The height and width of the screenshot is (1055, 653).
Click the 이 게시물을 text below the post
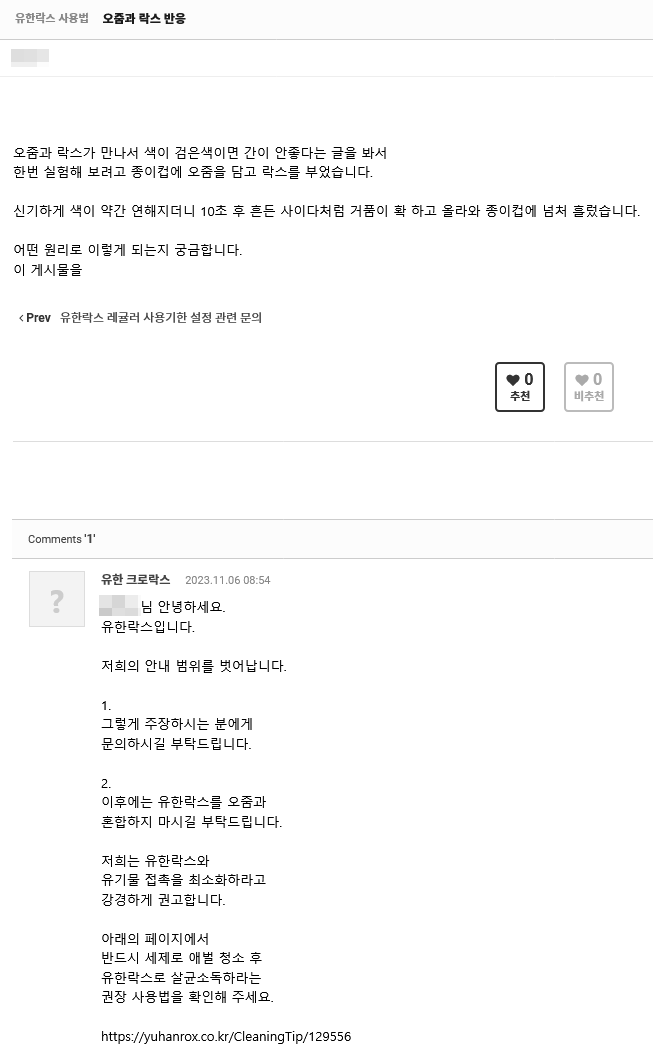tap(47, 269)
